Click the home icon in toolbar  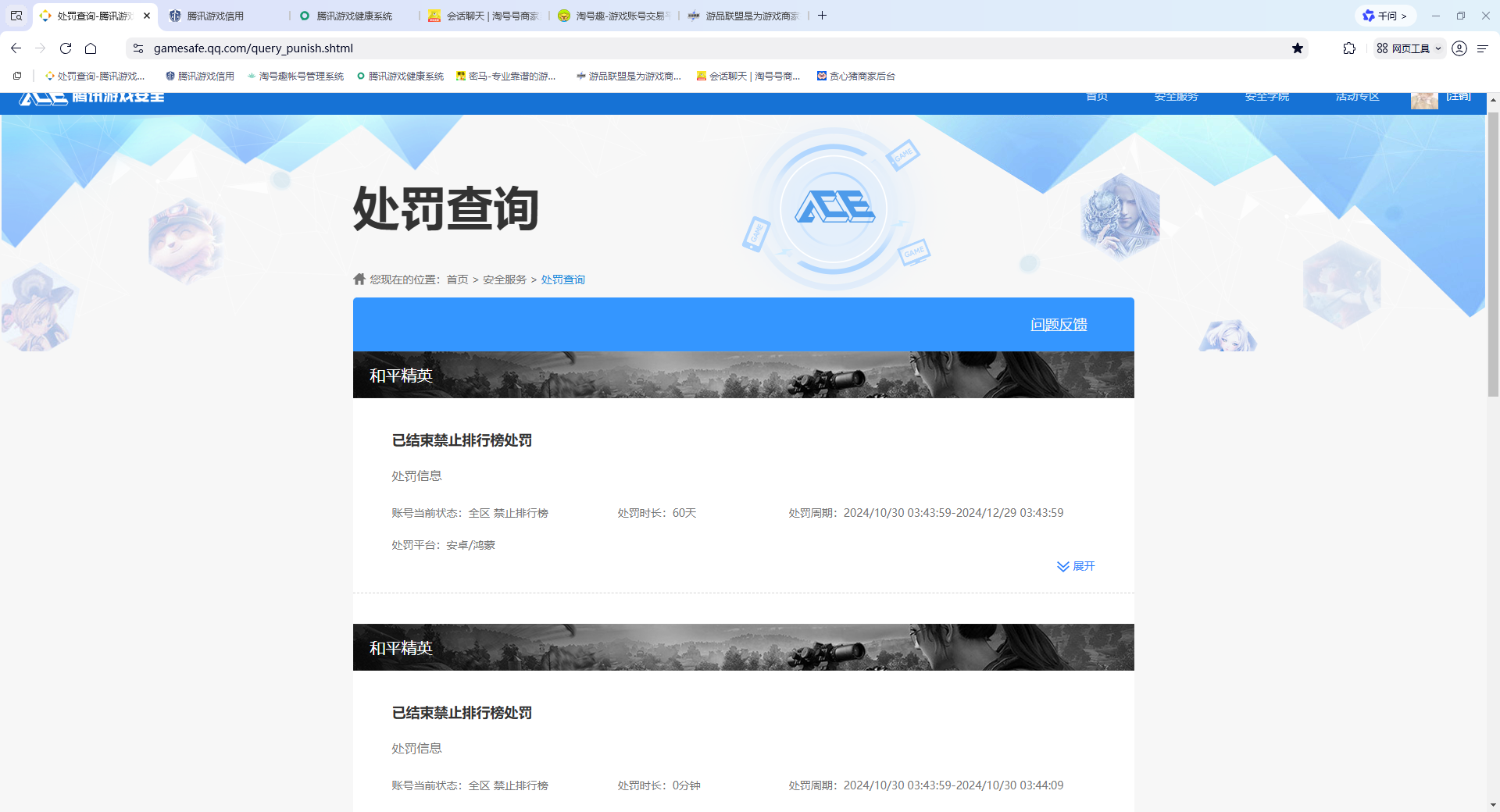coord(91,48)
